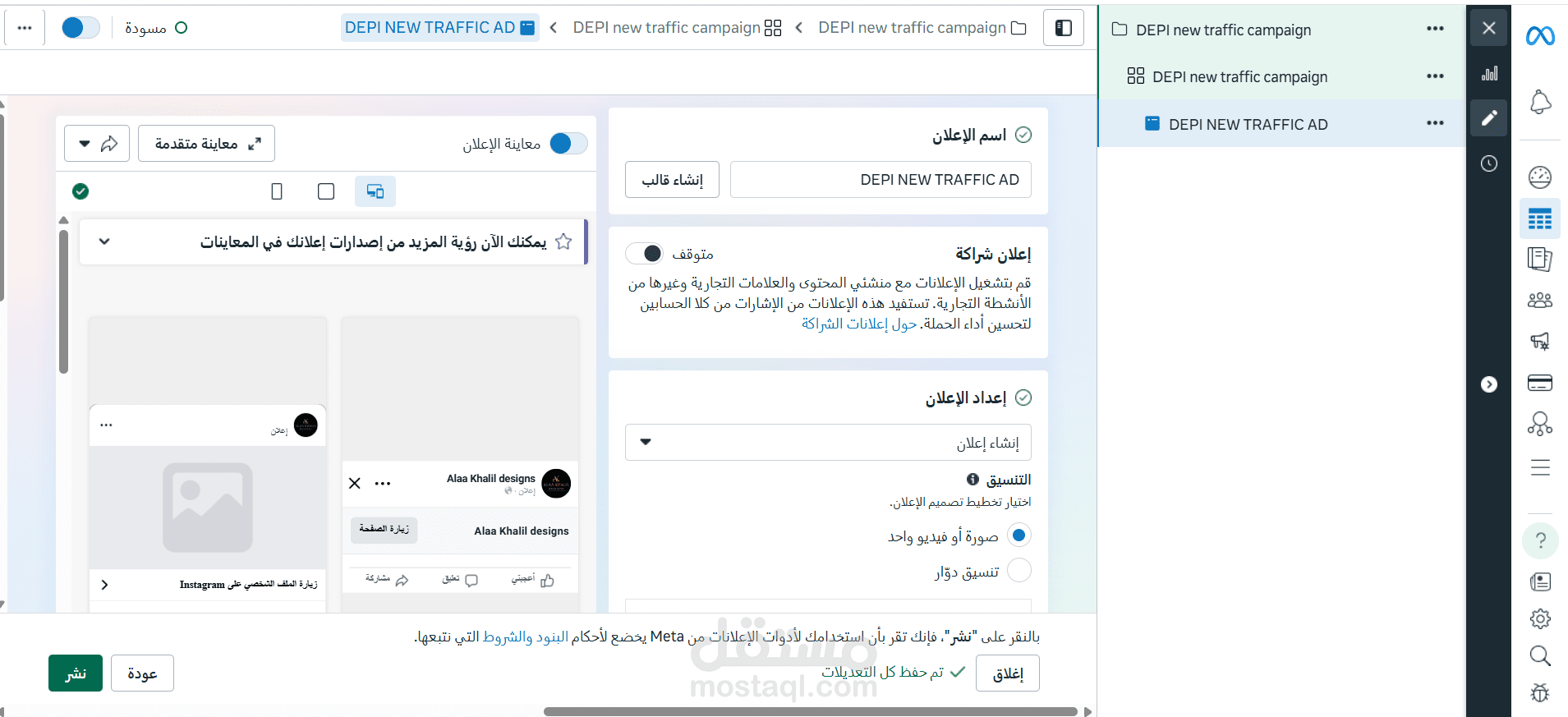Click the Back (عودة) button
Screen dimensions: 1568x717
tap(142, 673)
